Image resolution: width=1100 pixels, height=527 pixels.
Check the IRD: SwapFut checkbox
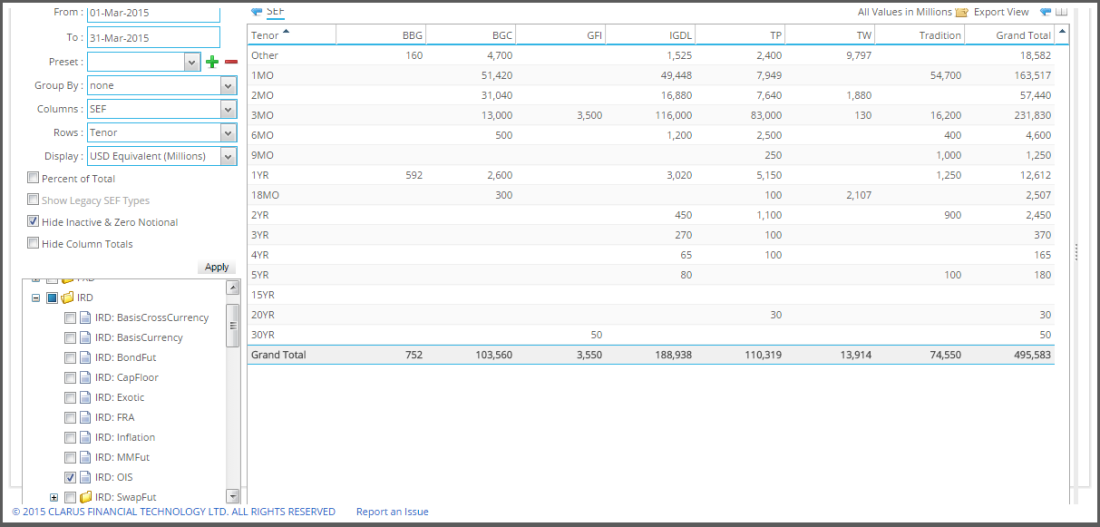tap(70, 497)
